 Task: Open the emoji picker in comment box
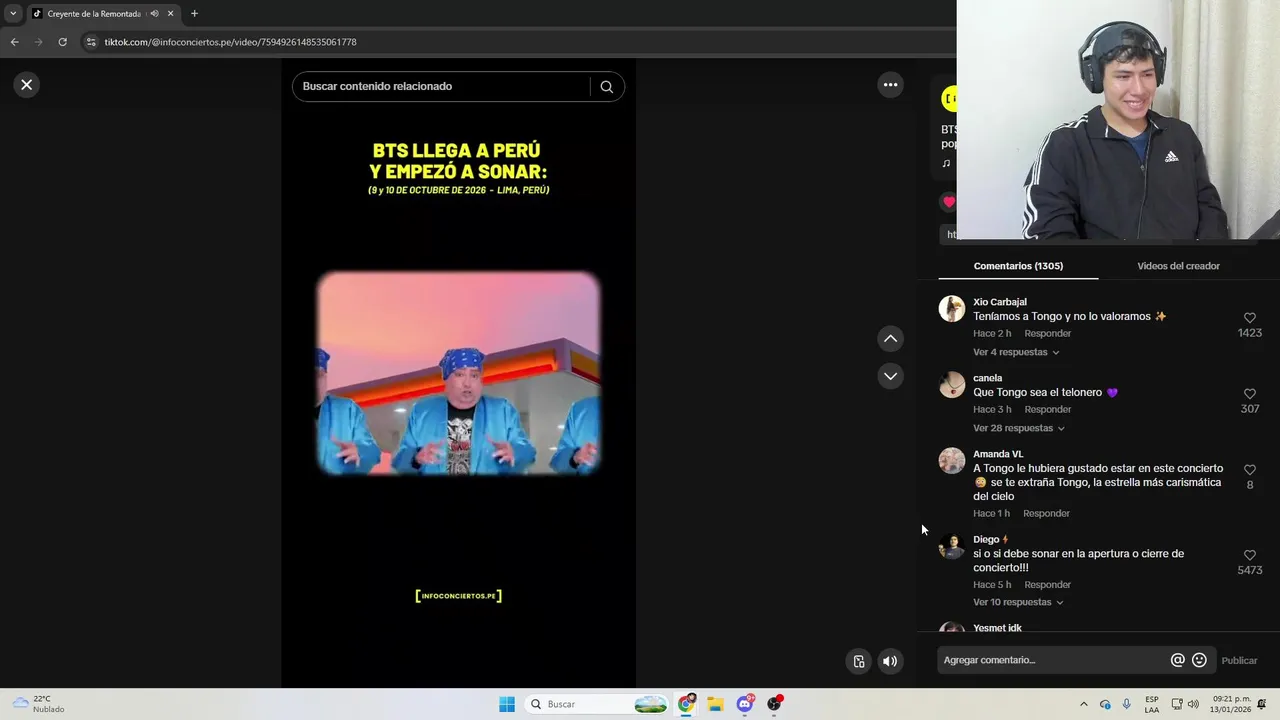point(1199,660)
